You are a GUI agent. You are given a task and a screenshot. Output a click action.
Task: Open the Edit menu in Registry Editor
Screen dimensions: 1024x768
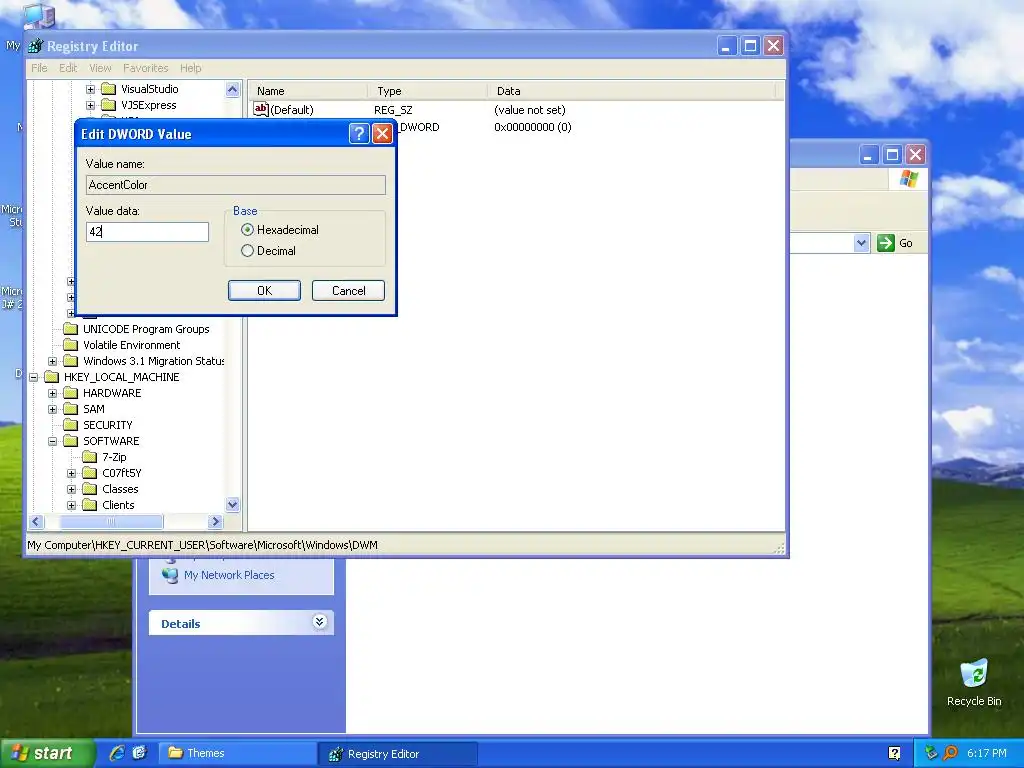(68, 68)
